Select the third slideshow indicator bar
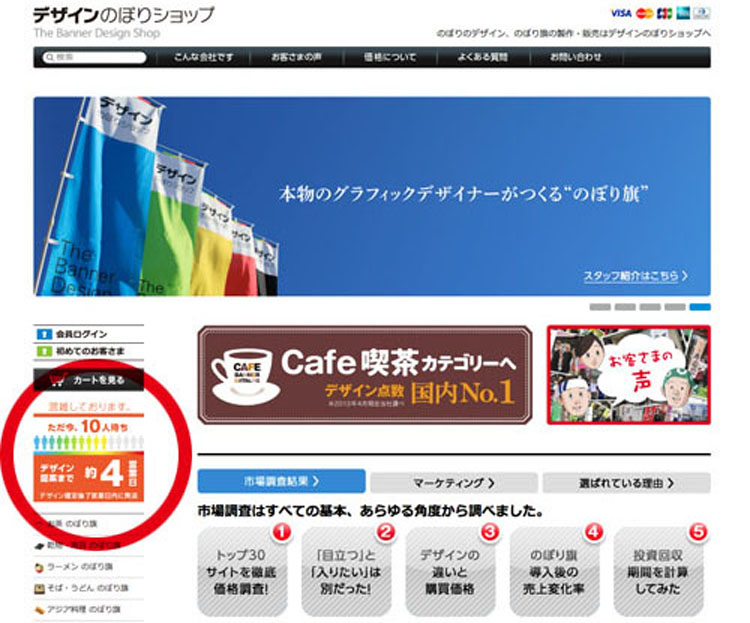Image resolution: width=750 pixels, height=623 pixels. [650, 307]
